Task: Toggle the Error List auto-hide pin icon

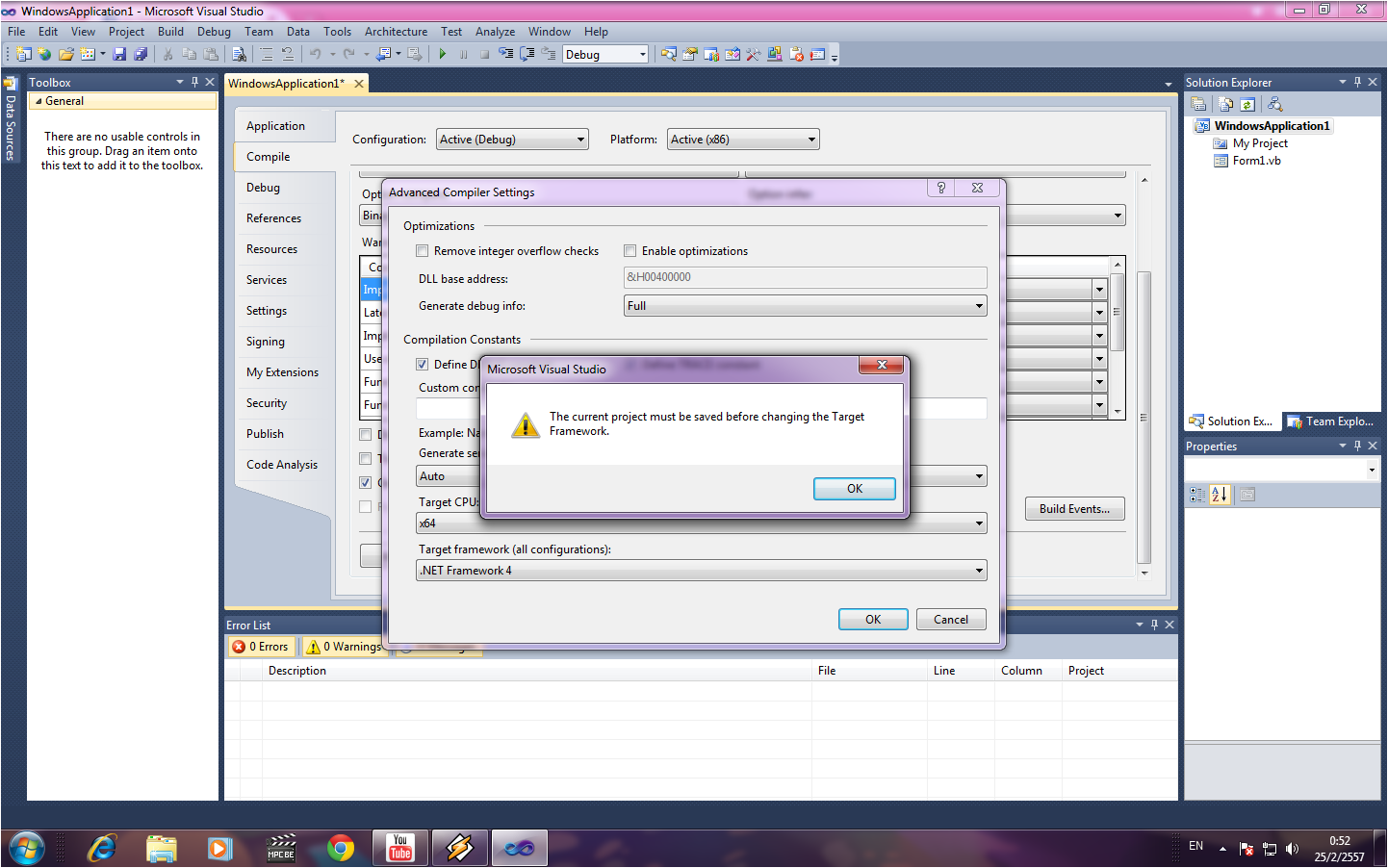Action: 1154,625
